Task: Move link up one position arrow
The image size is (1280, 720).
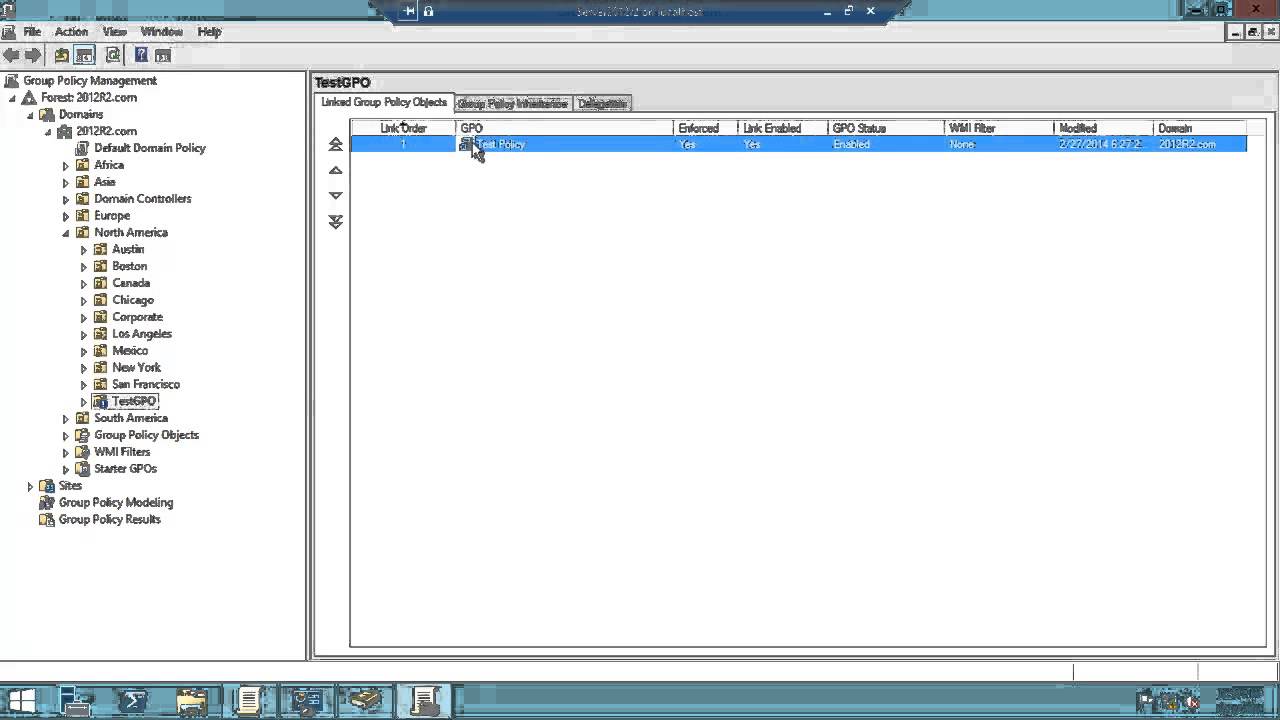Action: click(x=336, y=171)
